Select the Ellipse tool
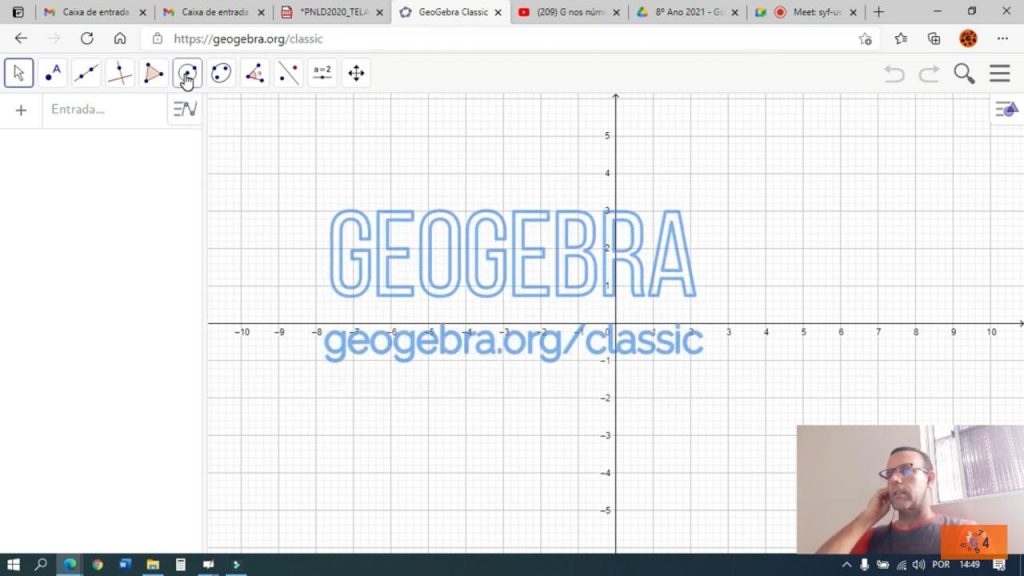The height and width of the screenshot is (576, 1024). click(x=221, y=73)
